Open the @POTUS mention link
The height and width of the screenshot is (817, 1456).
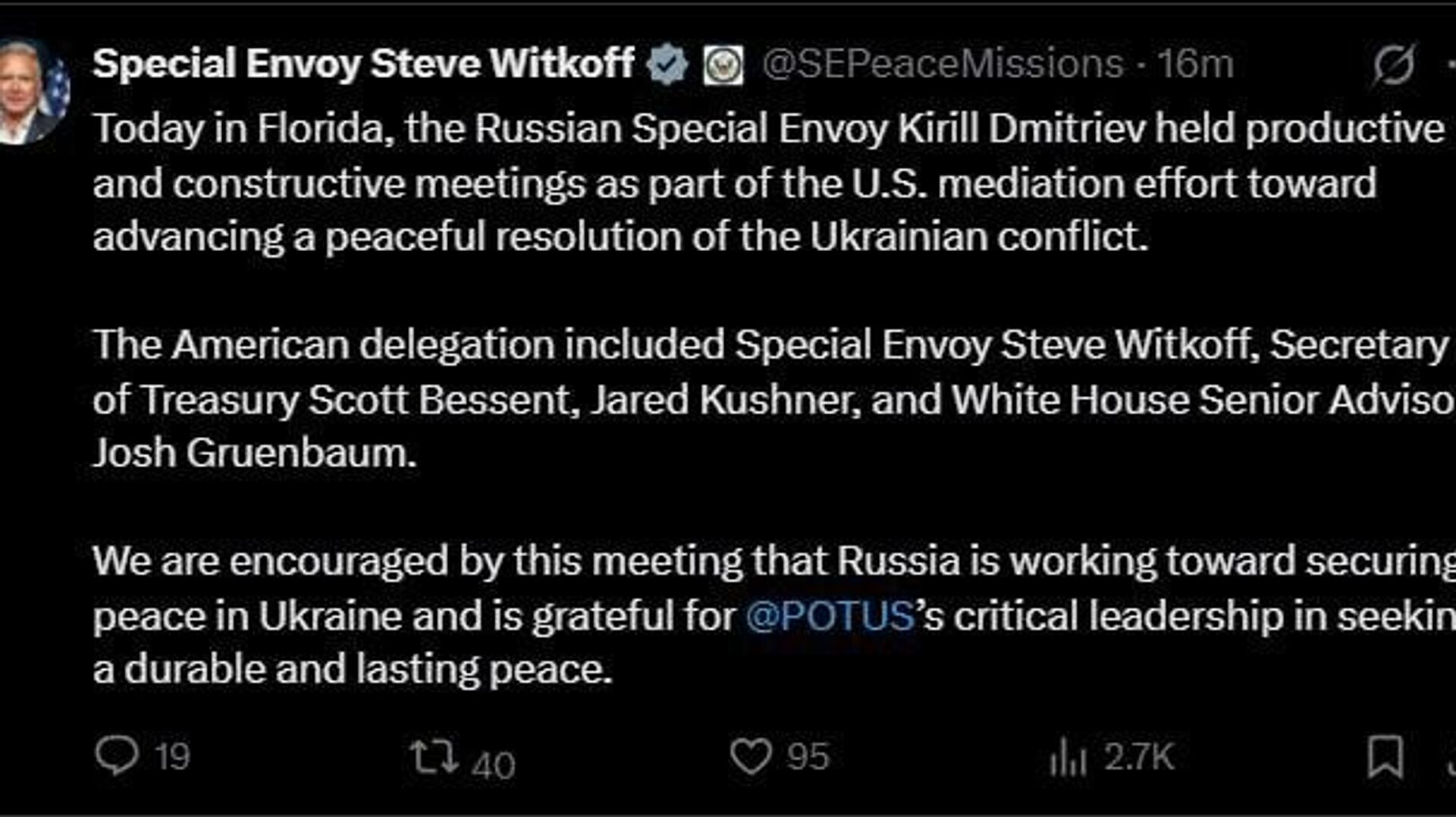830,615
